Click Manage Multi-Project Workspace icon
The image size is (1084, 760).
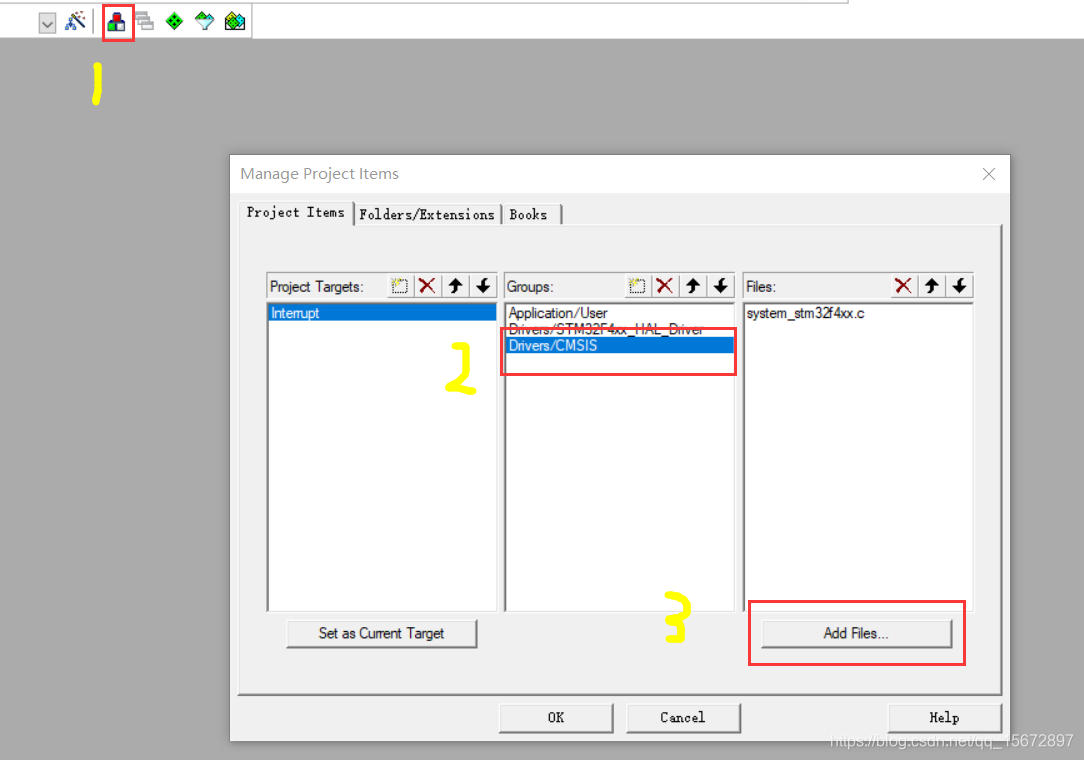click(x=145, y=21)
